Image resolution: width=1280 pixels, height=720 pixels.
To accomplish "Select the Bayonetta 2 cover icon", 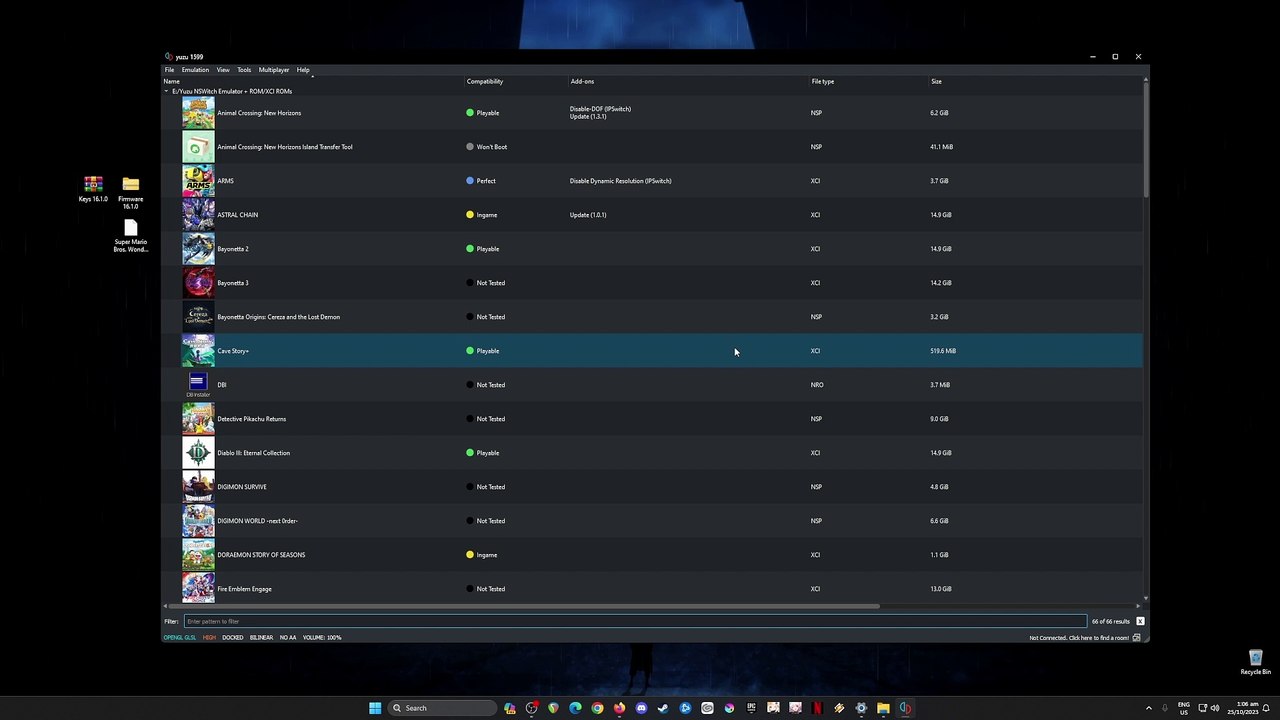I will 198,249.
